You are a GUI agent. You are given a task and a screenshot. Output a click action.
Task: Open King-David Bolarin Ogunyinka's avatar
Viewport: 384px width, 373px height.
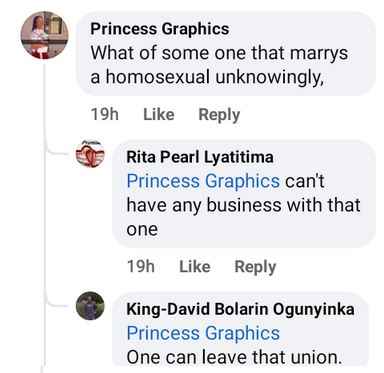[x=90, y=306]
